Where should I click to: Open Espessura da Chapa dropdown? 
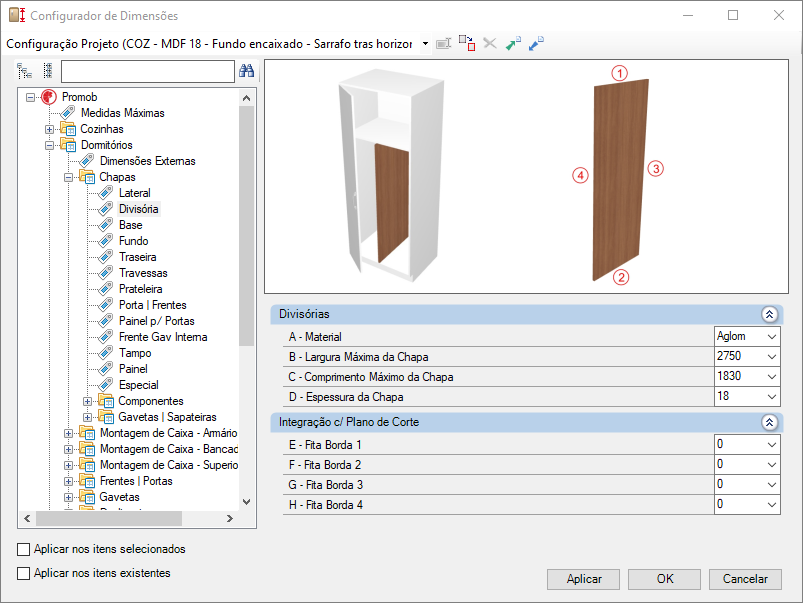(772, 397)
